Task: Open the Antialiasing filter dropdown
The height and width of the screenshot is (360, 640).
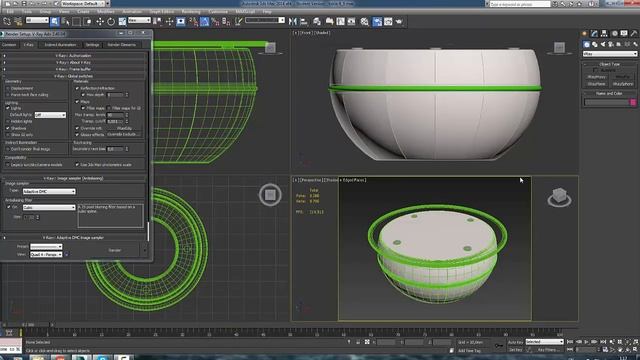Action: [x=49, y=207]
